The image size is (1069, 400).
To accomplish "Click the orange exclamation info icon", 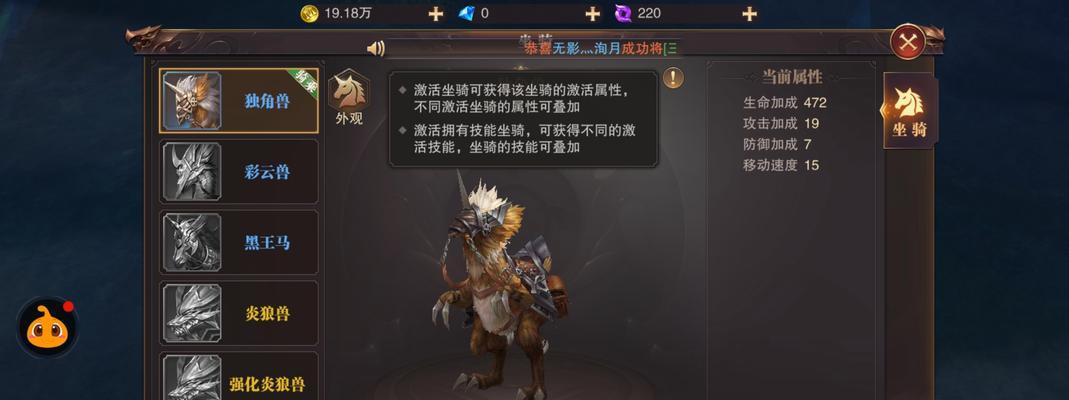I will point(673,78).
